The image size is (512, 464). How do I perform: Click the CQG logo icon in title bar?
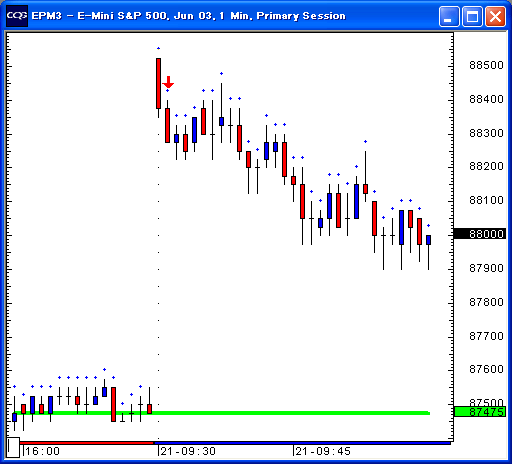pyautogui.click(x=17, y=16)
